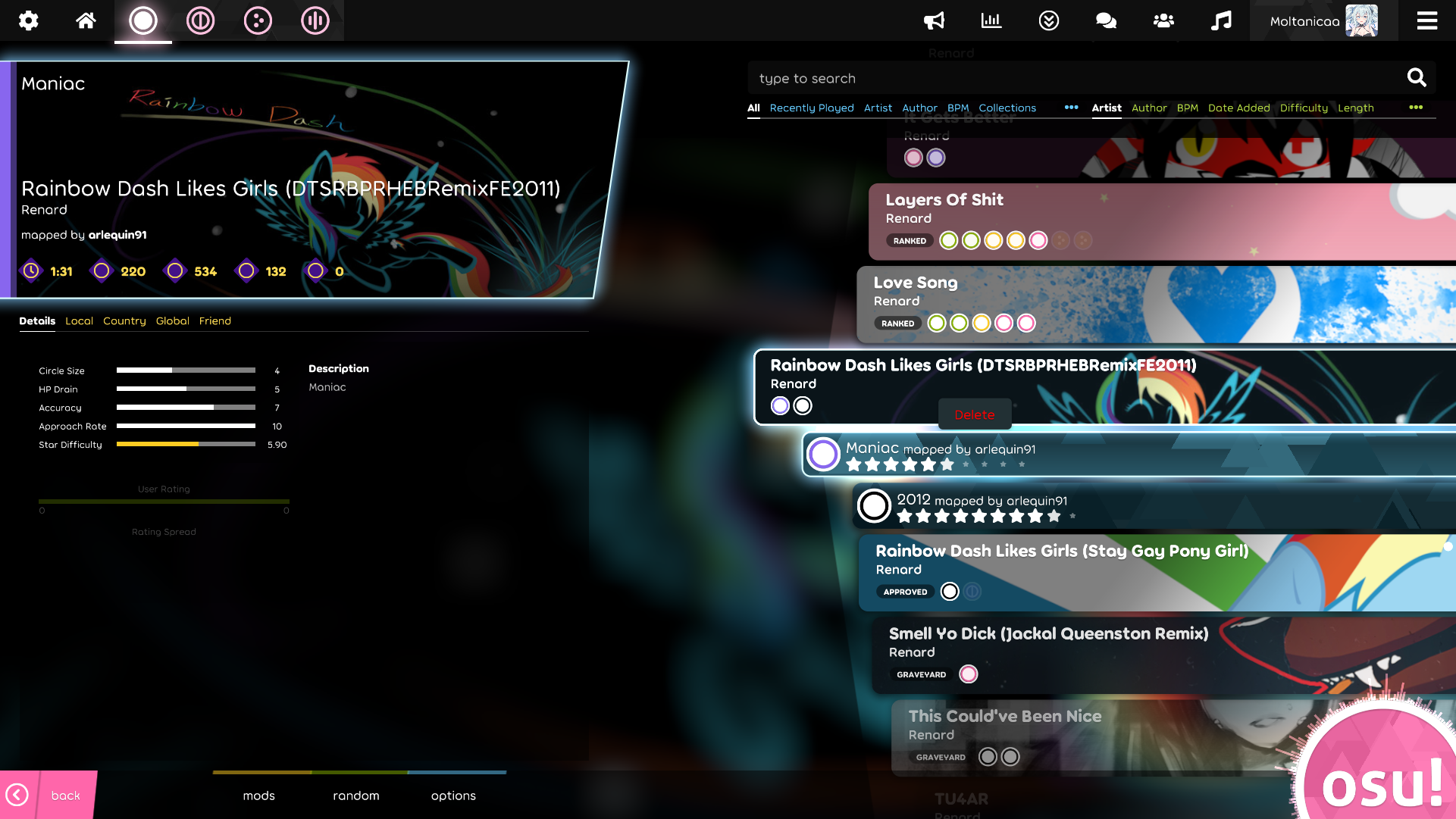Image resolution: width=1456 pixels, height=819 pixels.
Task: Click the search magnifier icon
Action: (1417, 77)
